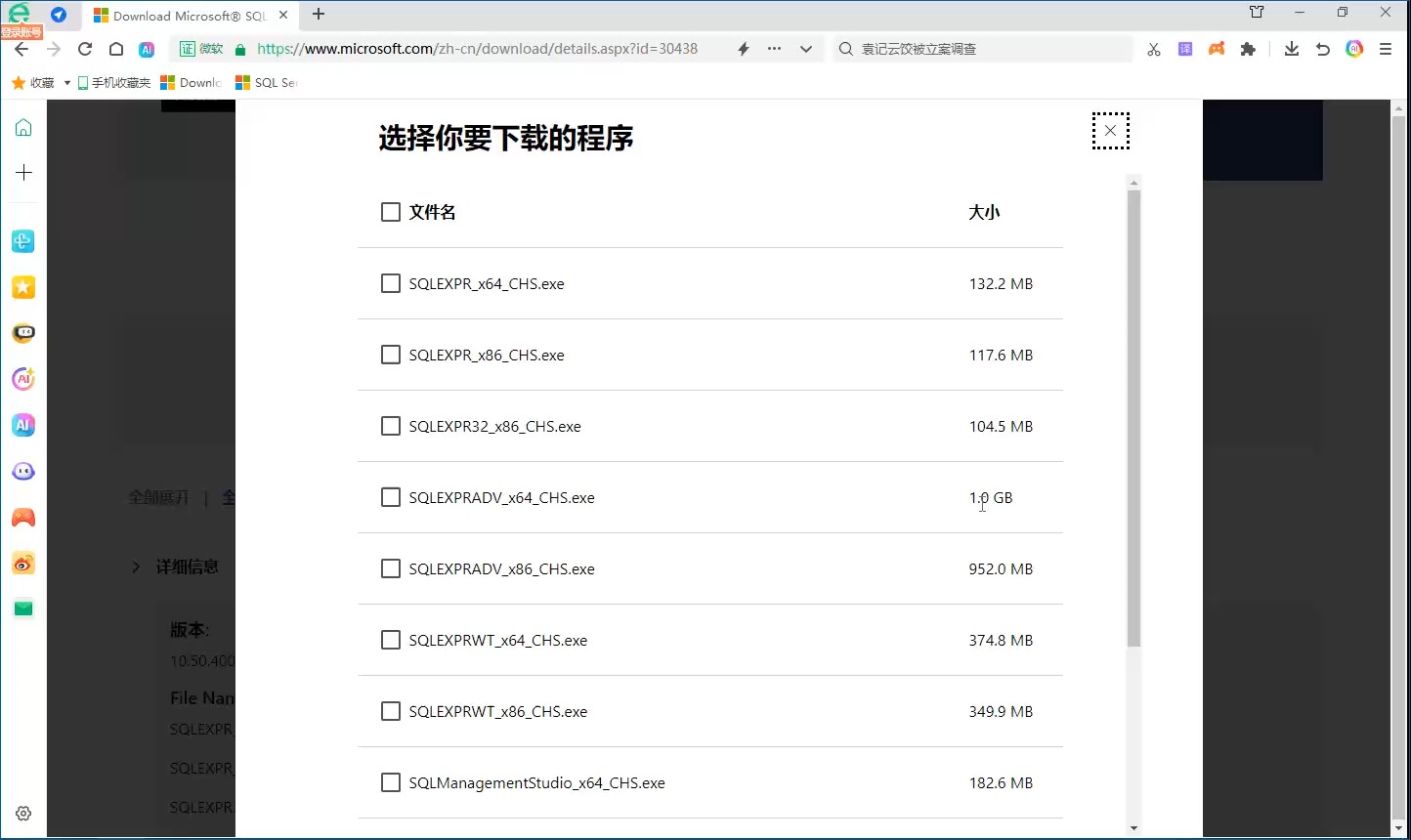Screen dimensions: 1411x840
Task: Select the home icon in the sidebar
Action: click(22, 127)
